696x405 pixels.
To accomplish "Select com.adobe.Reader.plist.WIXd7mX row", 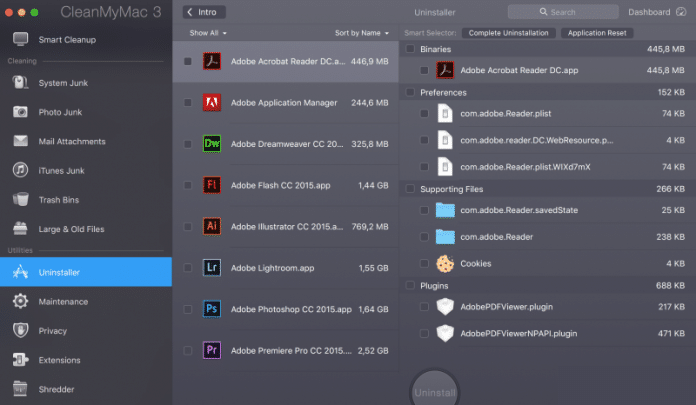I will coord(548,167).
